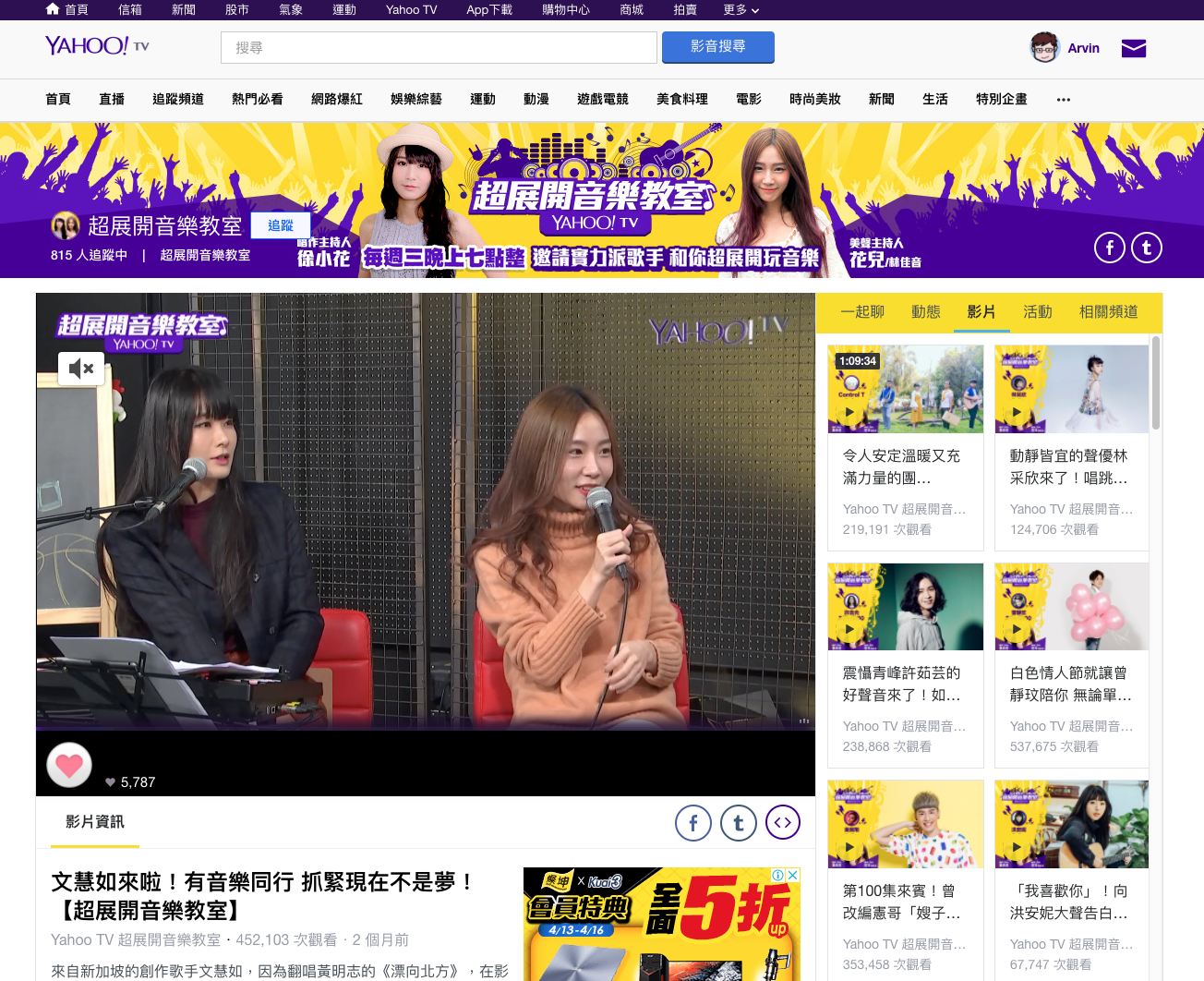Open 追蹤頻道 in the navigation bar
Viewport: 1204px width, 981px height.
pos(178,99)
